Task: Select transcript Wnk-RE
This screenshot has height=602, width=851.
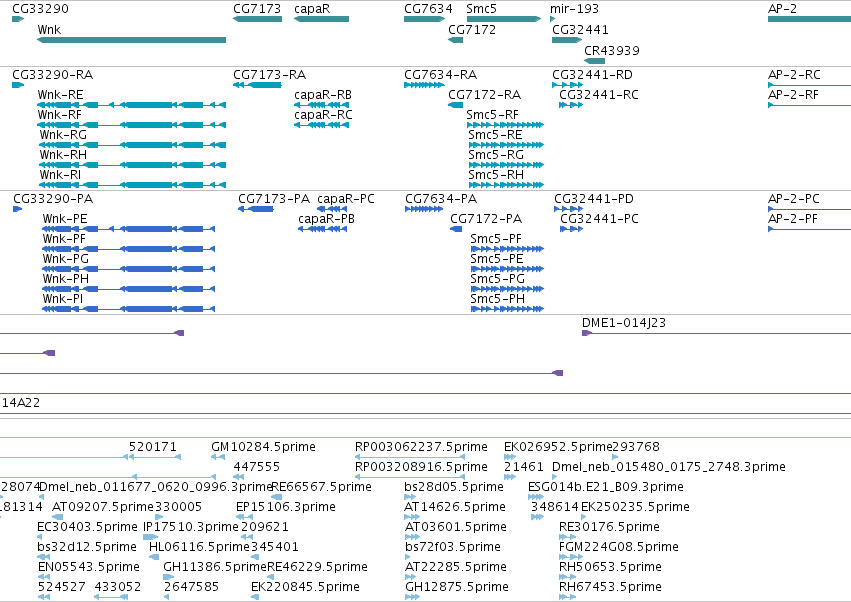Action: (131, 105)
